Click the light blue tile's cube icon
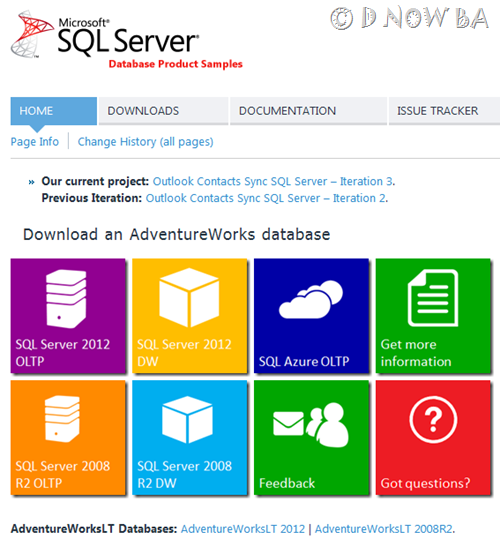This screenshot has height=539, width=500. [187, 420]
